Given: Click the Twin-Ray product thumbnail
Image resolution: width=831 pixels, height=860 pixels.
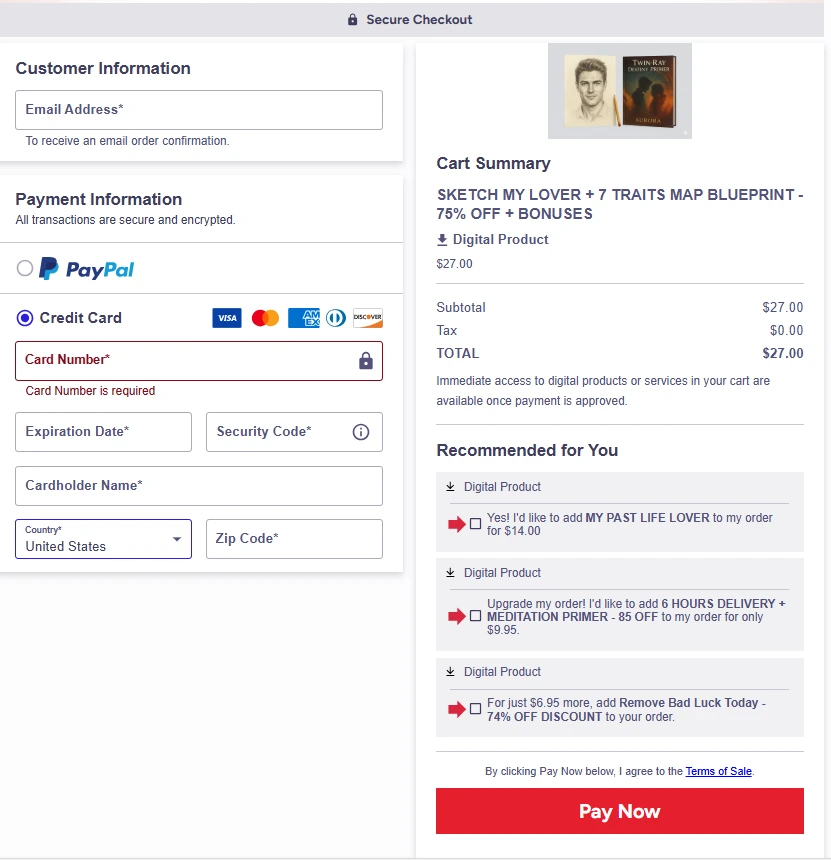Looking at the screenshot, I should point(619,90).
